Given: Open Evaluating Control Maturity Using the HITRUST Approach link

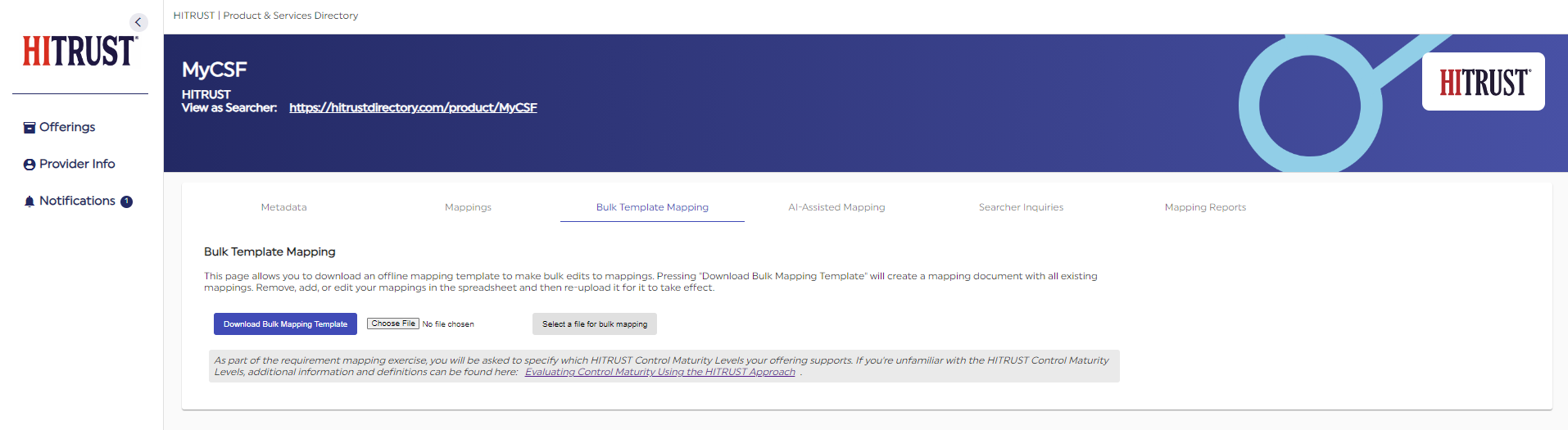Looking at the screenshot, I should 660,372.
